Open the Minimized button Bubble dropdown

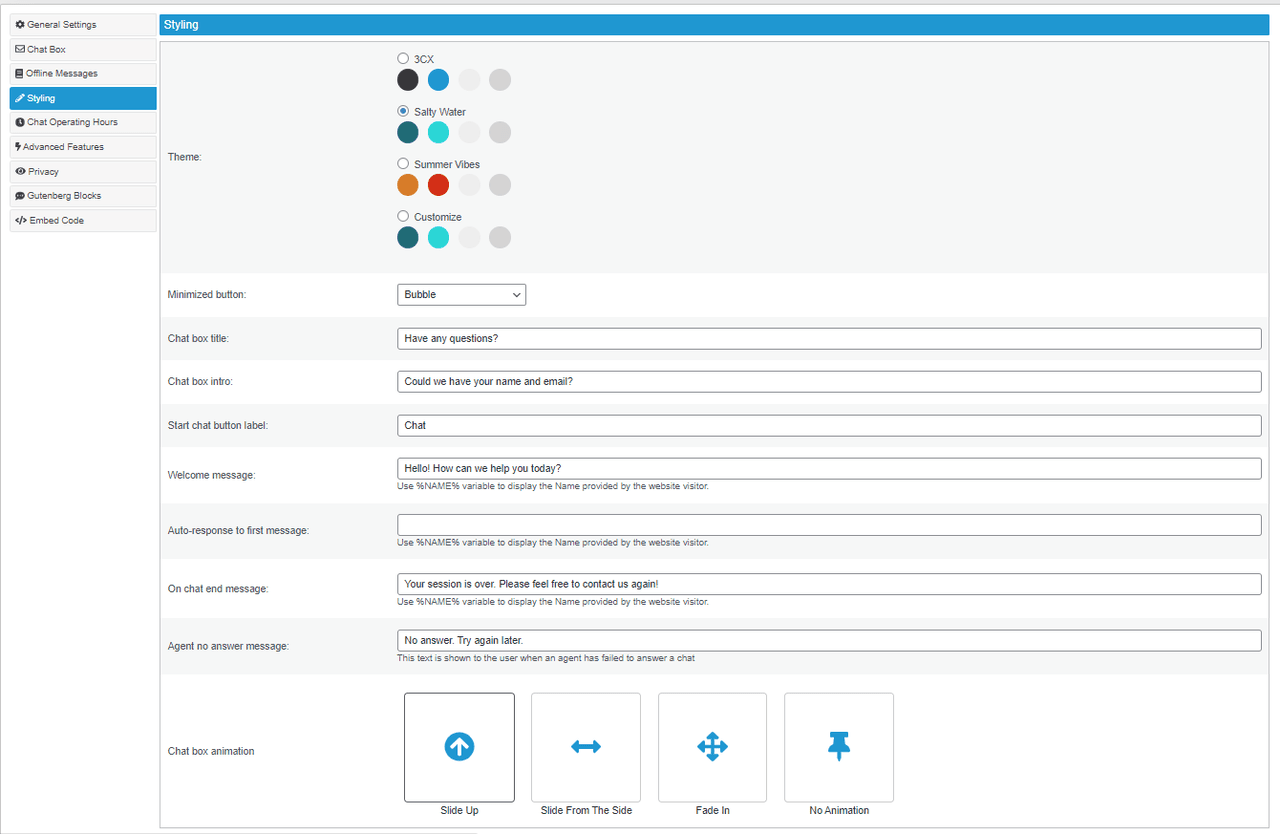click(x=461, y=295)
